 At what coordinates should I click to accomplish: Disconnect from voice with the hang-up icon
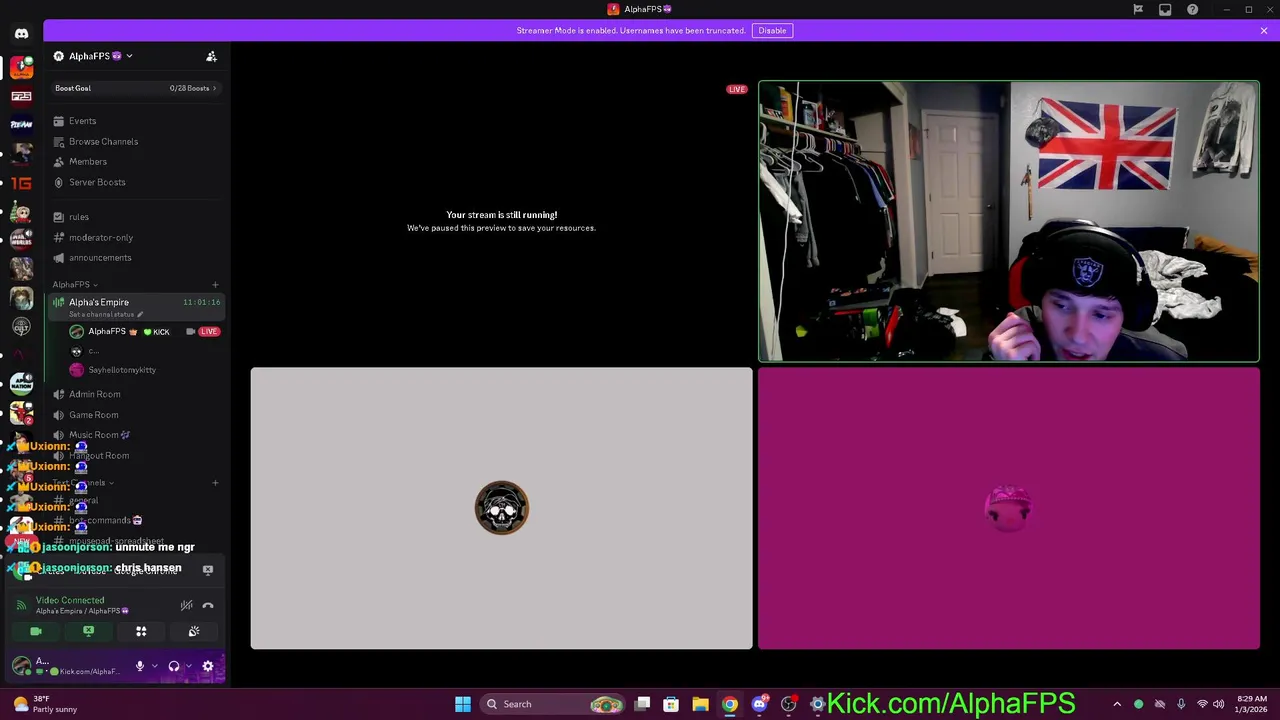pyautogui.click(x=208, y=605)
